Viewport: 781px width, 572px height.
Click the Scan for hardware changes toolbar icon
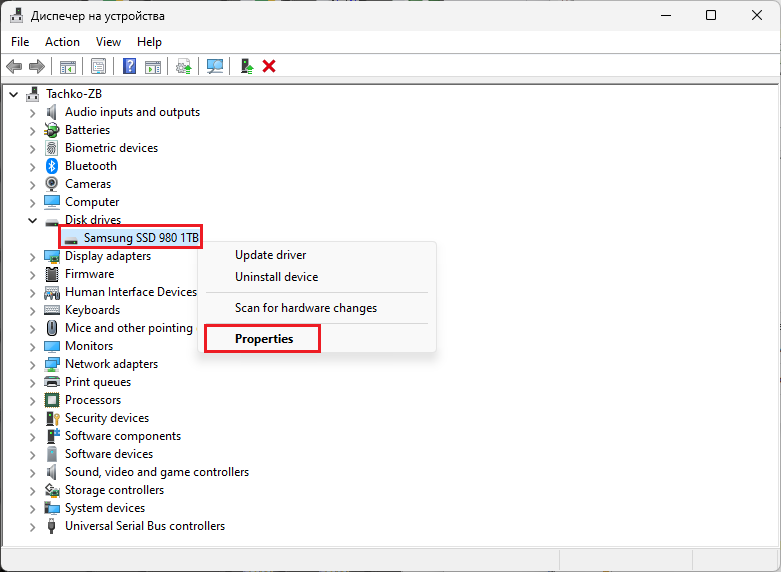[214, 66]
